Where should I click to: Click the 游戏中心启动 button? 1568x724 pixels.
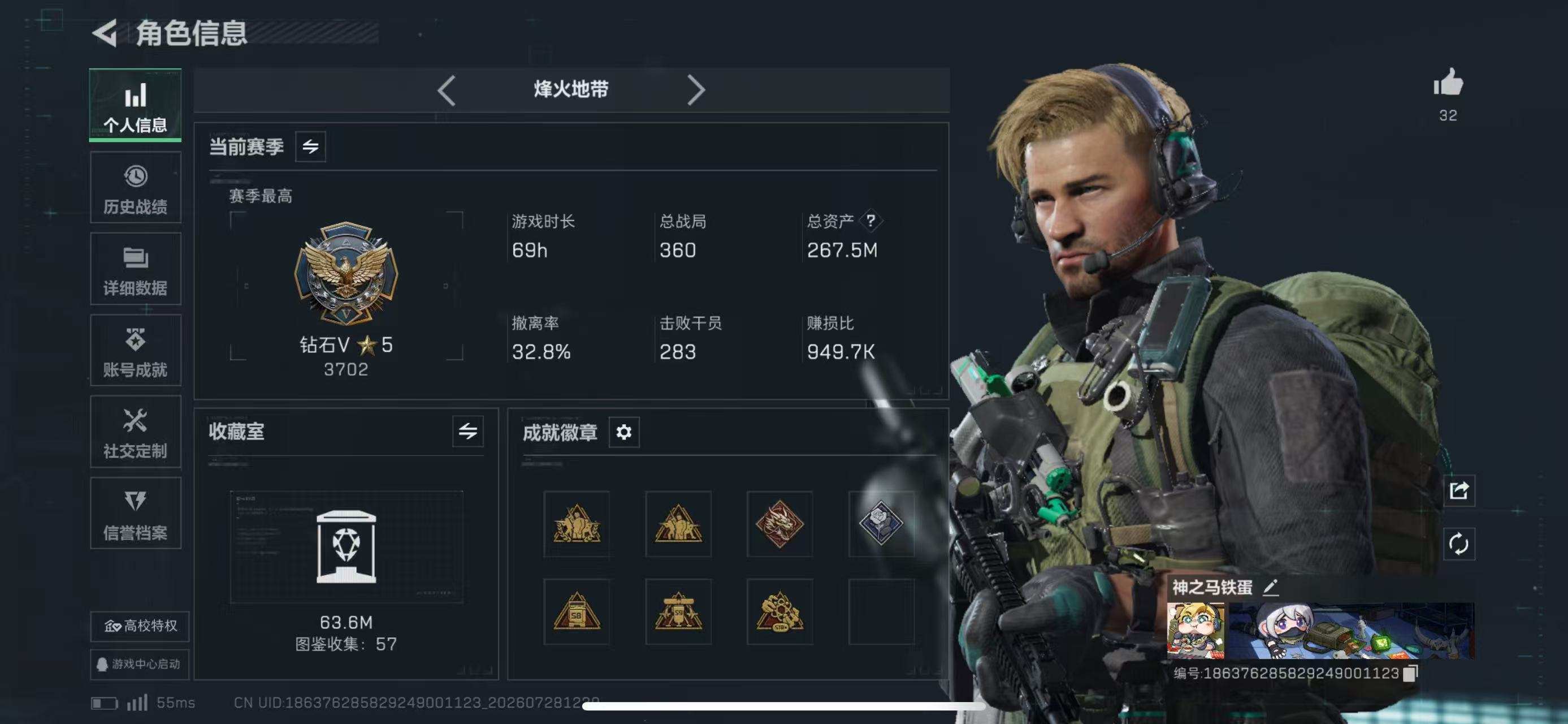[x=140, y=663]
